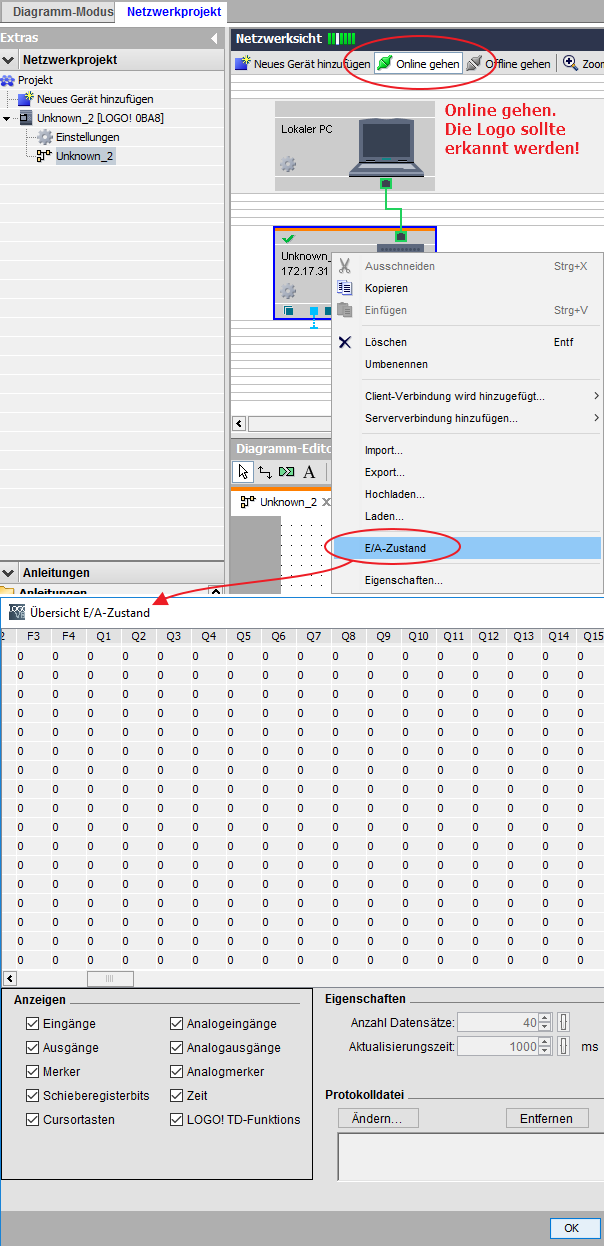This screenshot has height=1246, width=604.
Task: Select the arrow selection tool in Diagramm-Editor
Action: click(242, 472)
